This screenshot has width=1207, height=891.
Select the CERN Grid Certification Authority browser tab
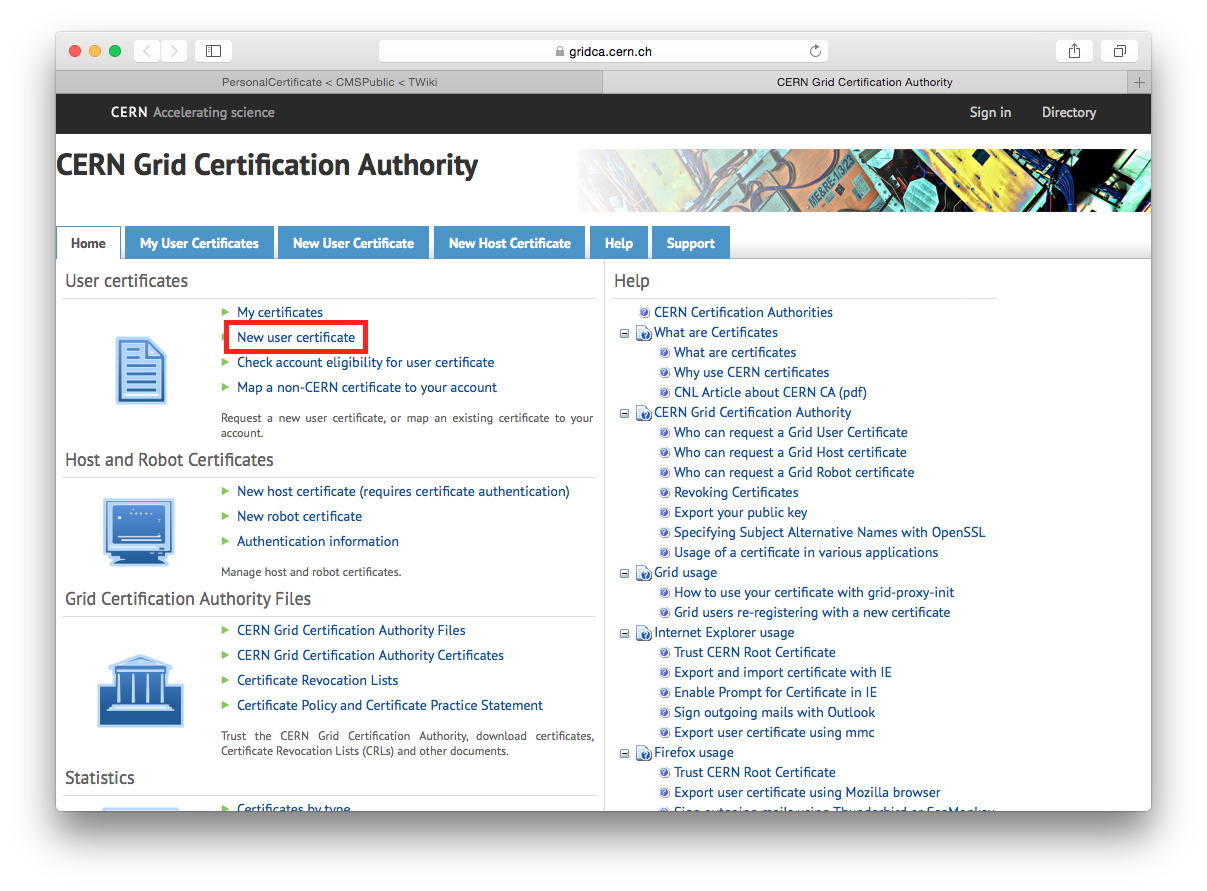tap(865, 82)
